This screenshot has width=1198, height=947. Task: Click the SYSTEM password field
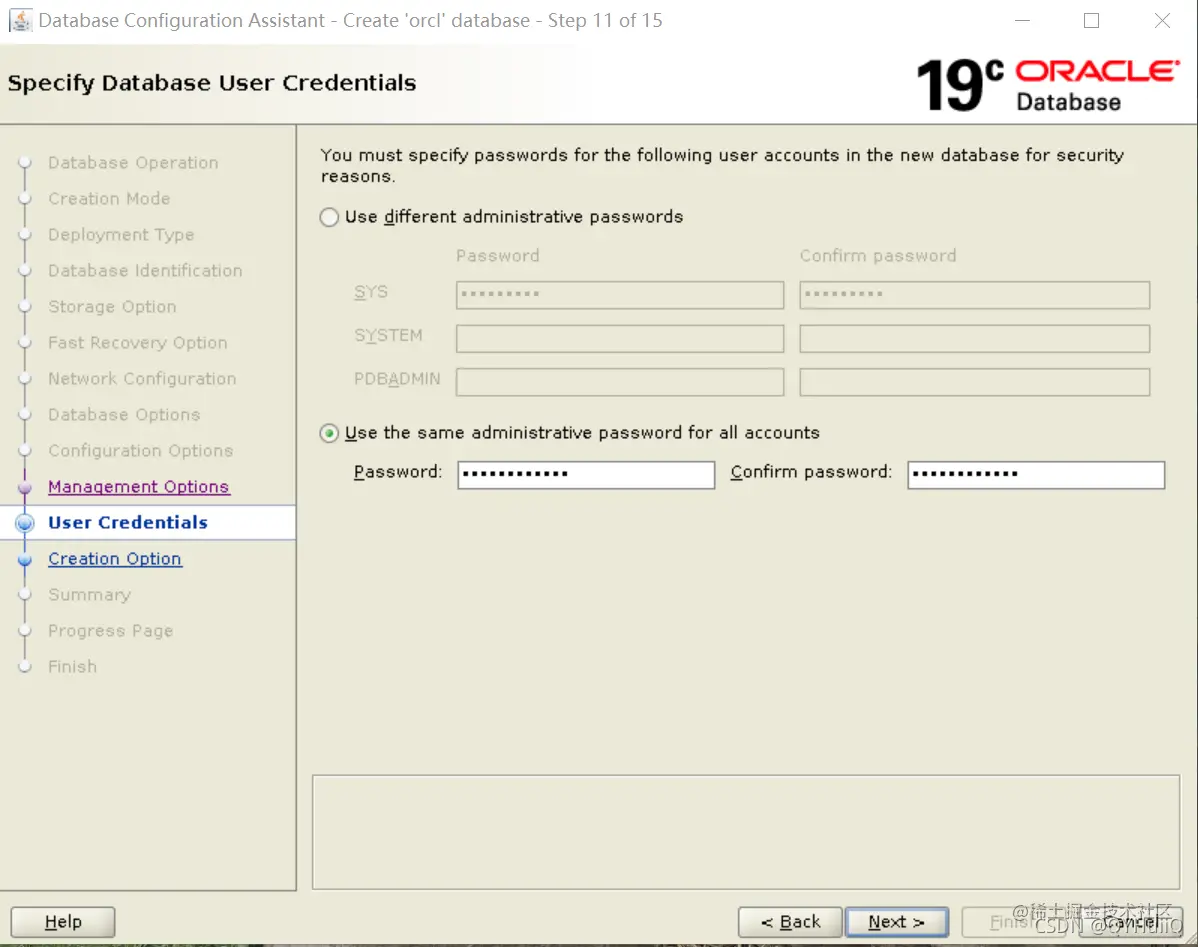click(620, 339)
